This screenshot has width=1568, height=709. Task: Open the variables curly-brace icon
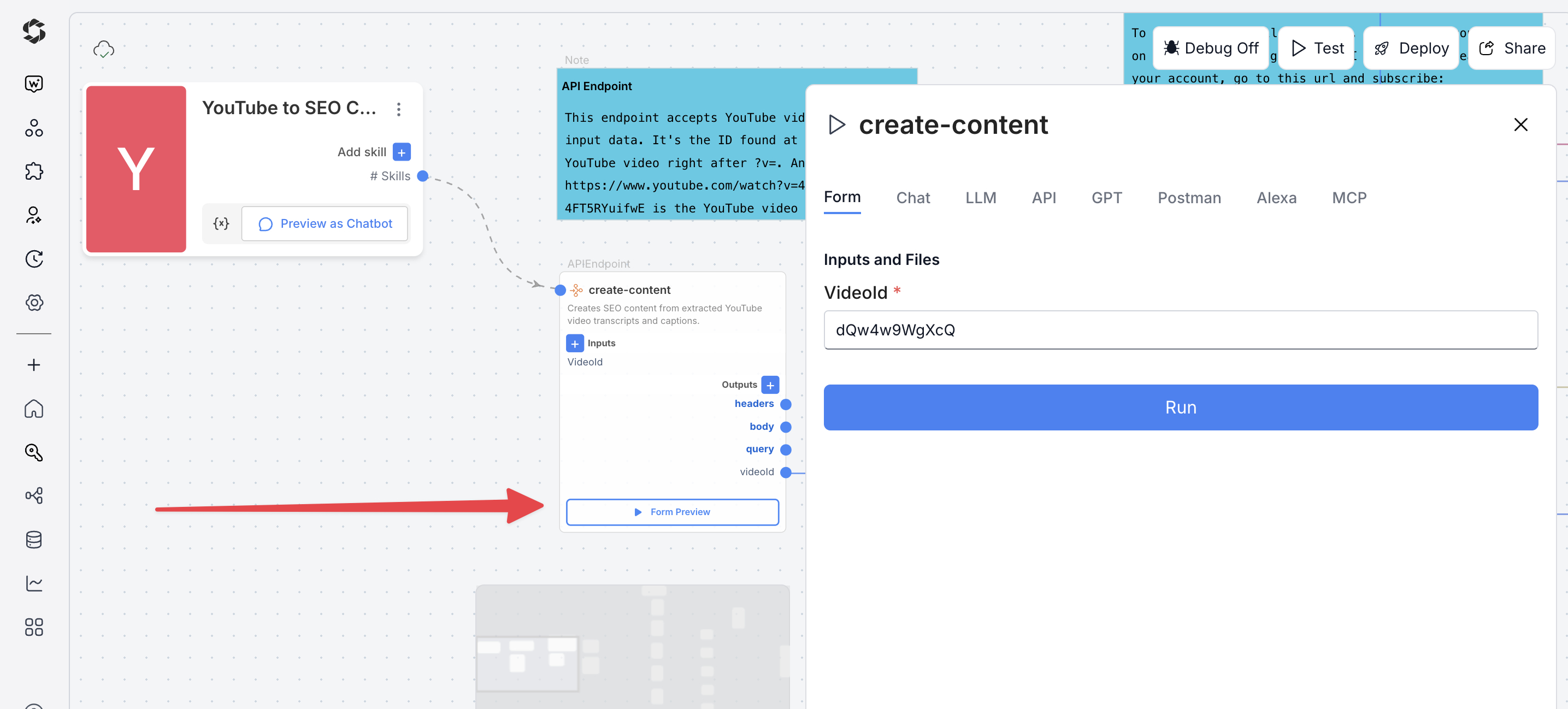click(221, 223)
